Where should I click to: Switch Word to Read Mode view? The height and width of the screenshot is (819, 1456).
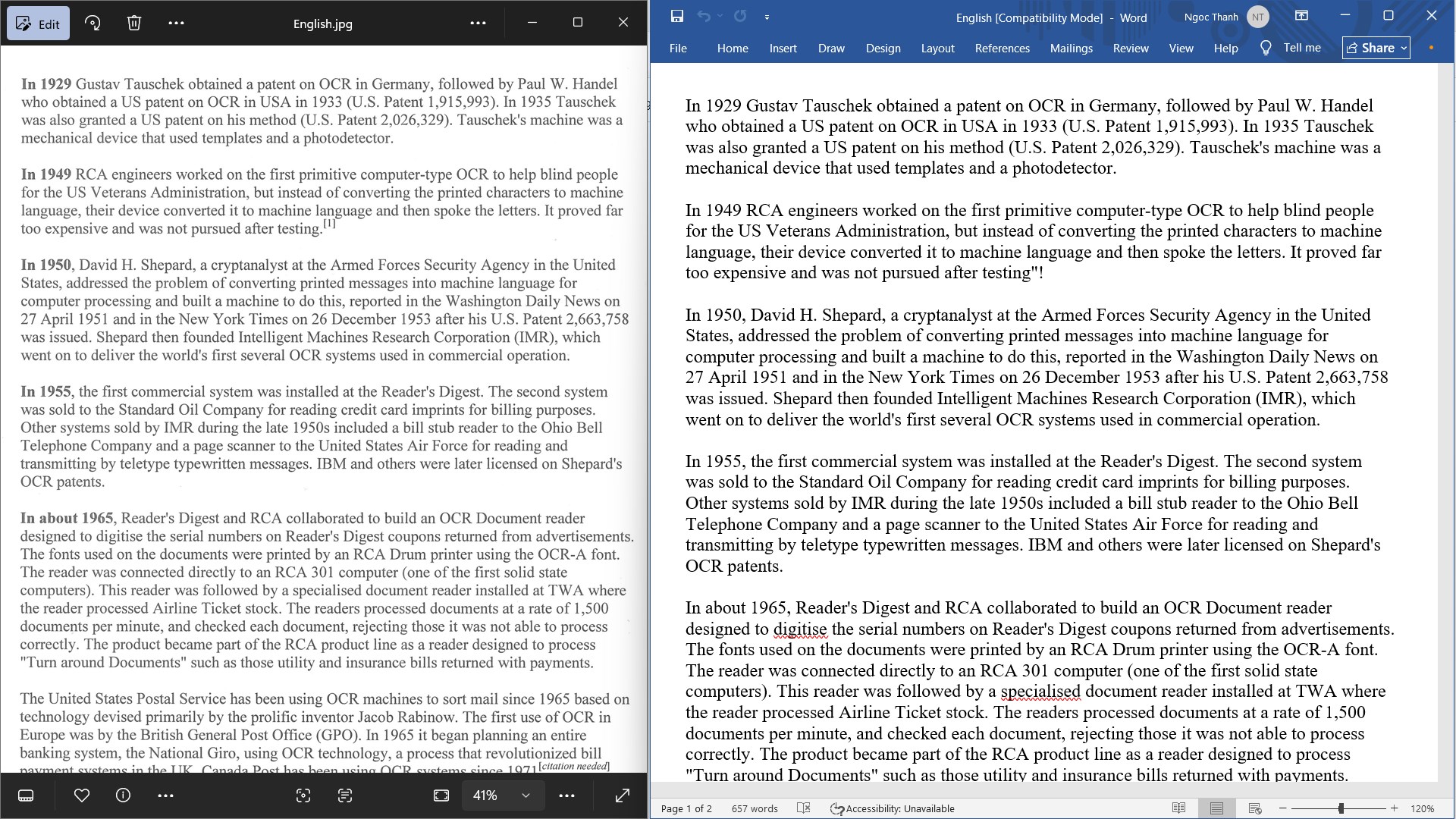pos(1178,808)
